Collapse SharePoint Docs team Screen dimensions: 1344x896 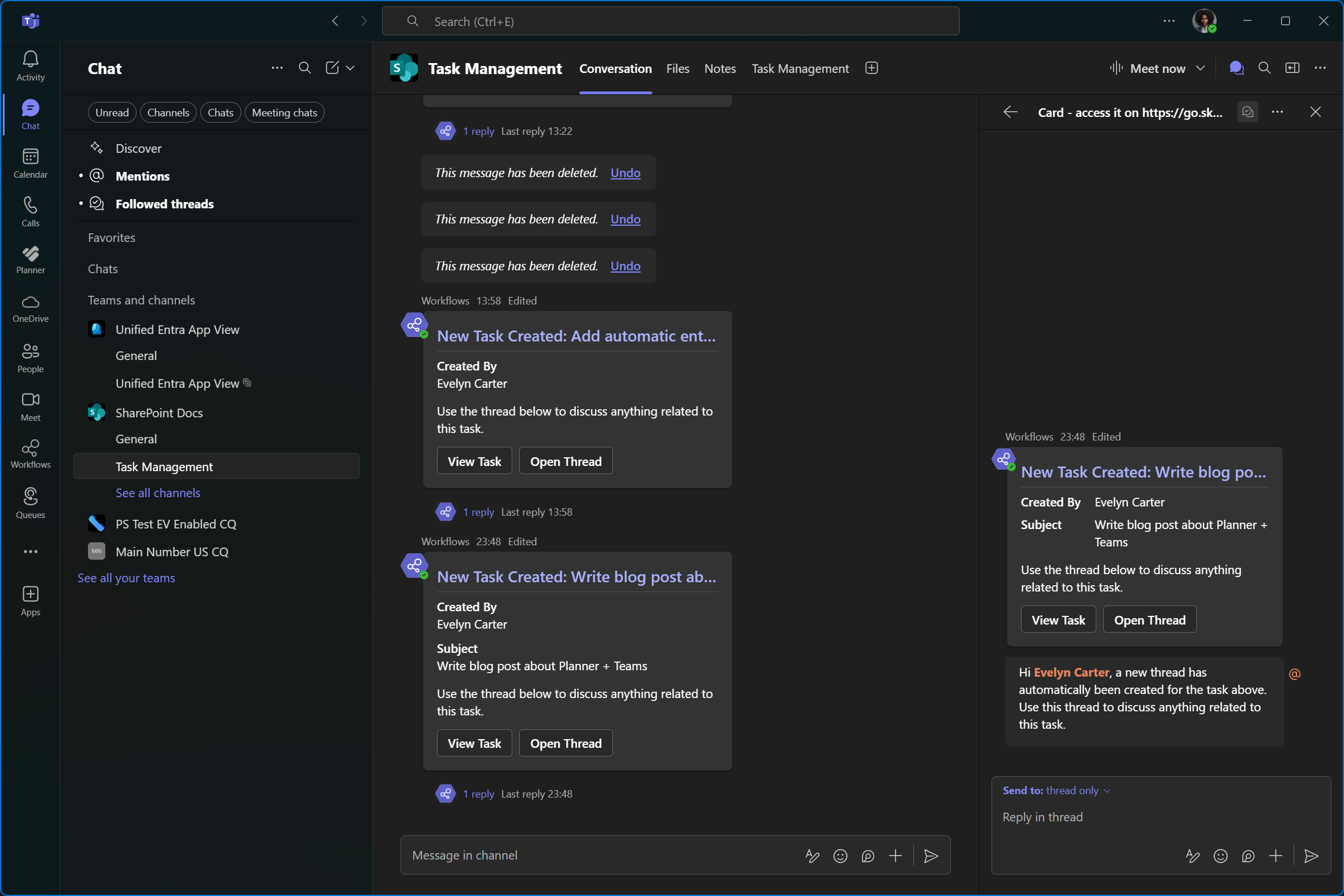click(159, 413)
